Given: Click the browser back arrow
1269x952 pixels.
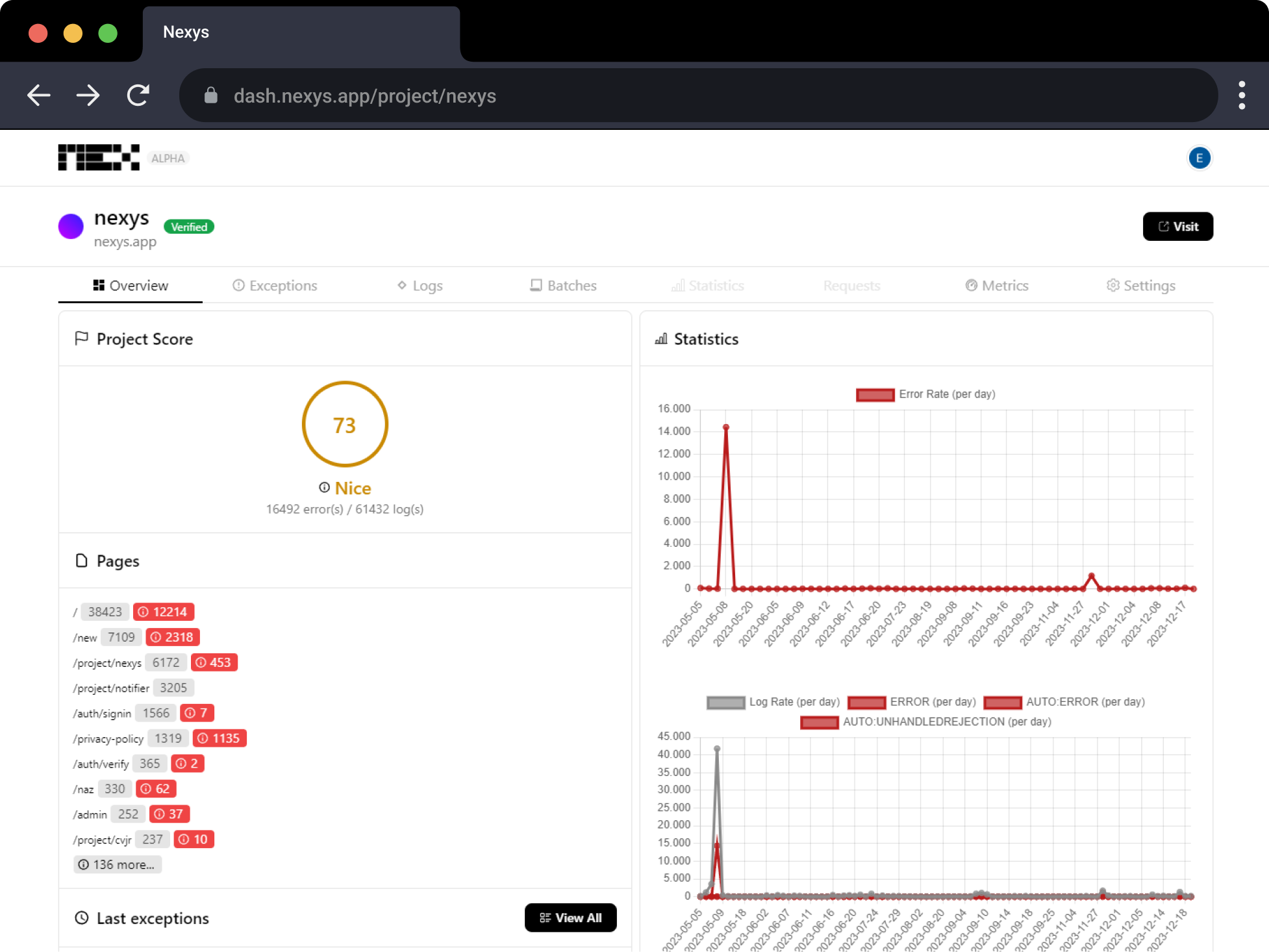Looking at the screenshot, I should (x=39, y=95).
